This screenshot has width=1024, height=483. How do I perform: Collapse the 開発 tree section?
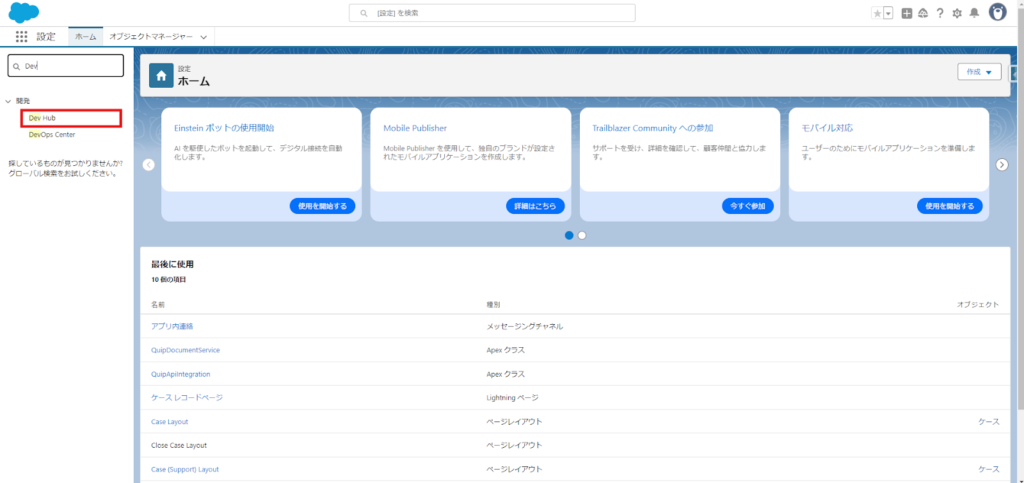tap(8, 101)
